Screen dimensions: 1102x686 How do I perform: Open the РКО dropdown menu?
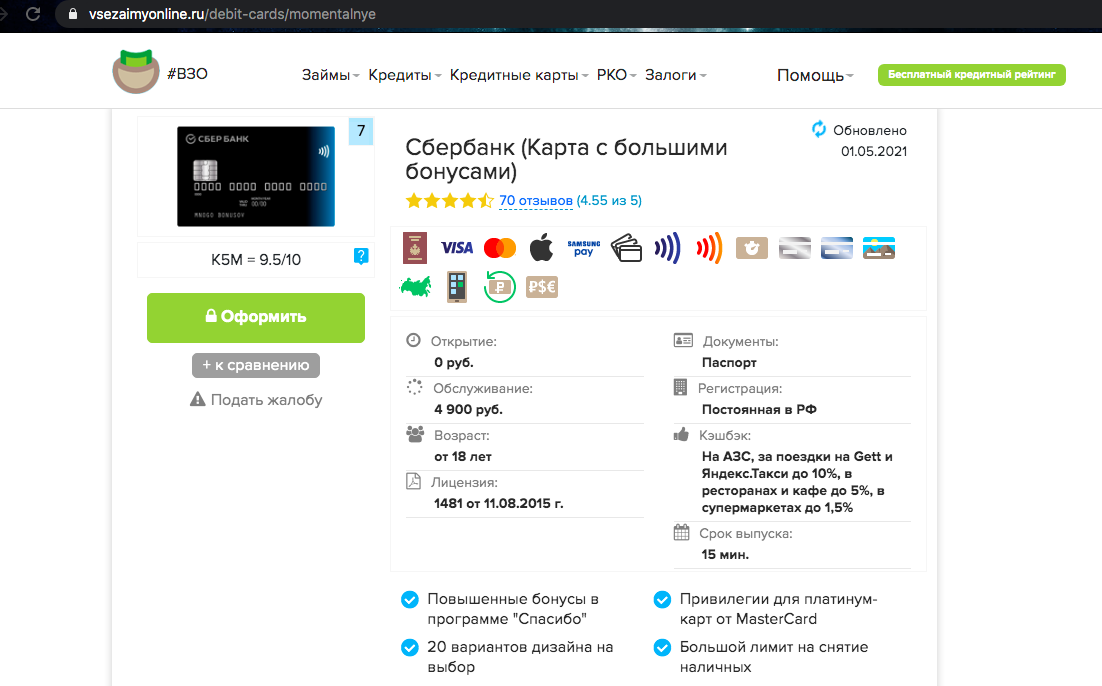point(616,75)
